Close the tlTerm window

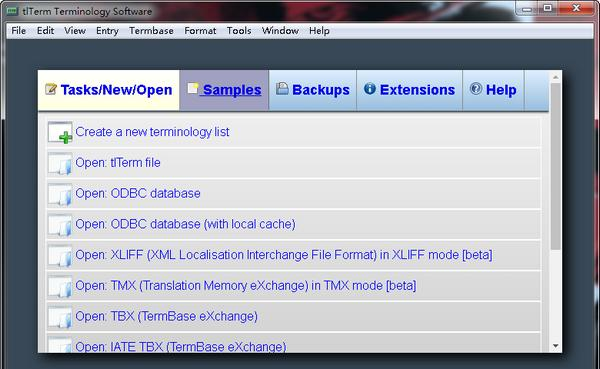(x=576, y=8)
